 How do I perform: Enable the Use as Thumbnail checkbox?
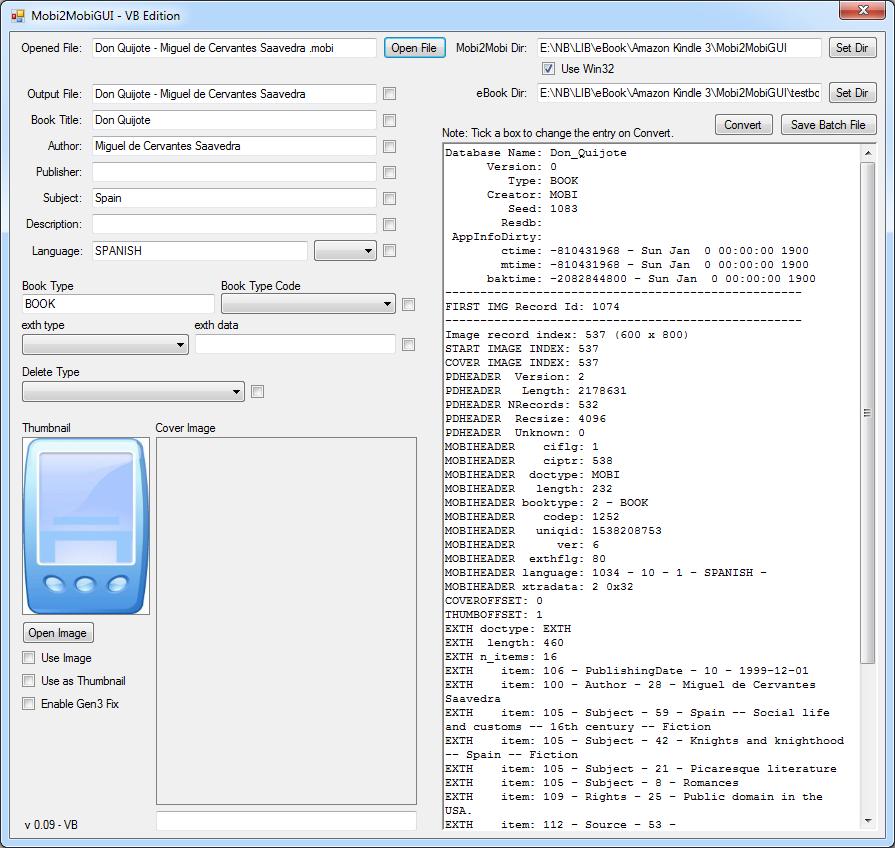[28, 681]
